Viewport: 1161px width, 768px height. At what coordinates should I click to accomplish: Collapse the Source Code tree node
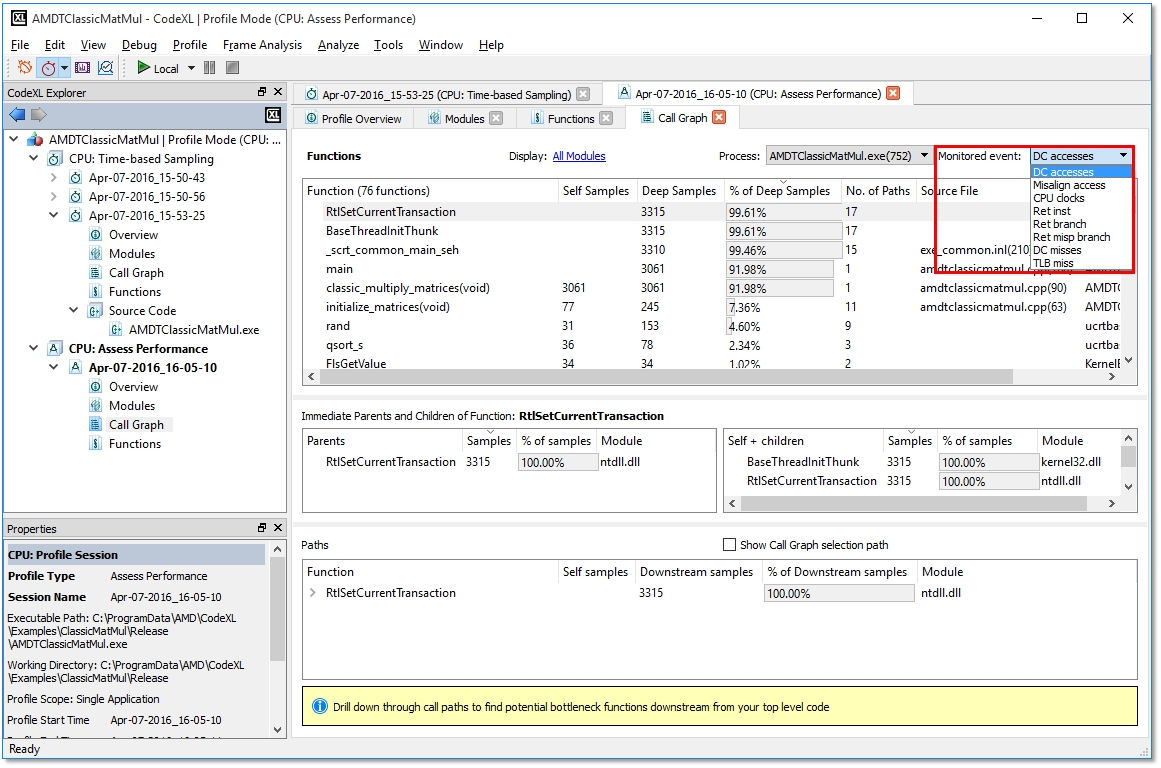click(x=73, y=310)
